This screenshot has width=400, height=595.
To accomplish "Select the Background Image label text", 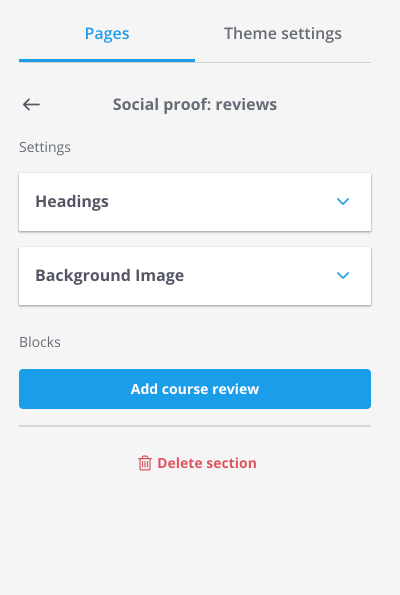I will pyautogui.click(x=110, y=275).
